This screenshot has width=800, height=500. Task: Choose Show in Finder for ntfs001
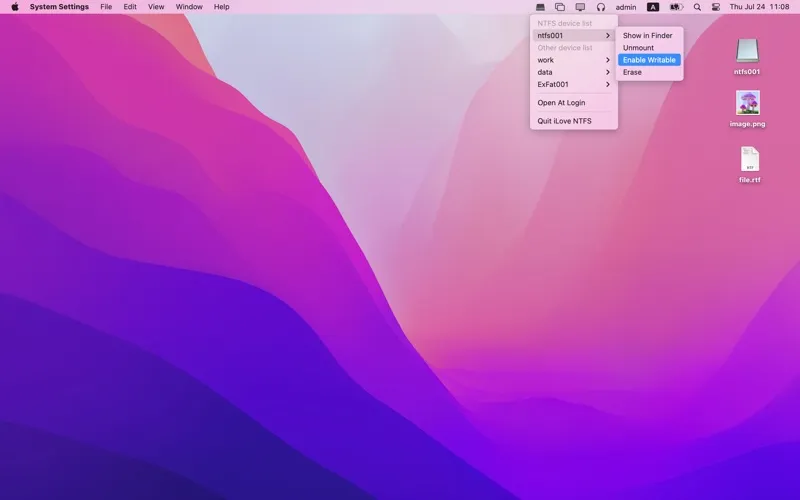click(x=649, y=35)
